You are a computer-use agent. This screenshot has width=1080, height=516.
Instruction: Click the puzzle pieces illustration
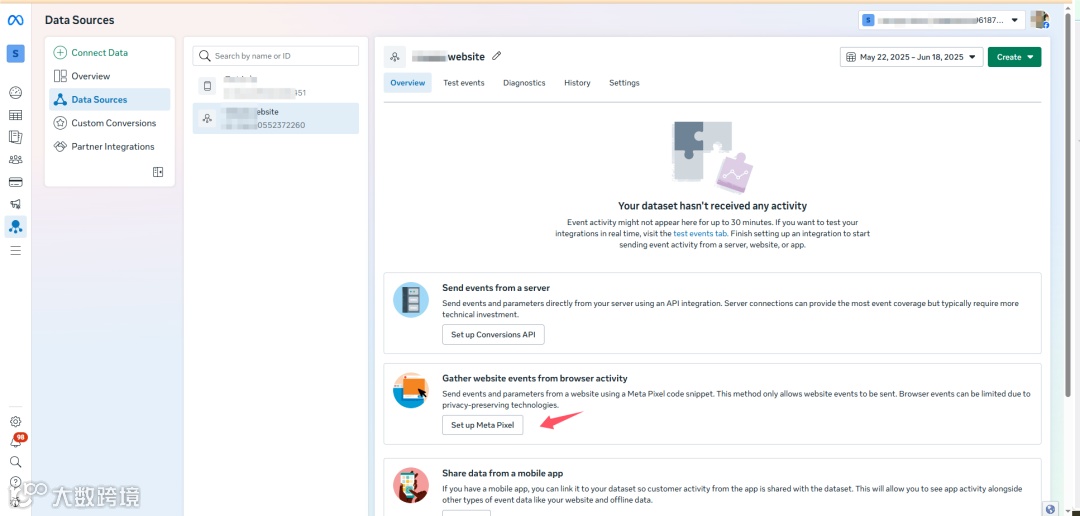(711, 156)
